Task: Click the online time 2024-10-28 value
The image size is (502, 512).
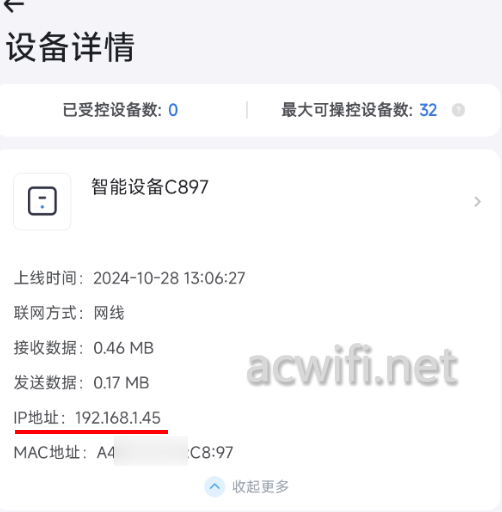Action: [169, 278]
